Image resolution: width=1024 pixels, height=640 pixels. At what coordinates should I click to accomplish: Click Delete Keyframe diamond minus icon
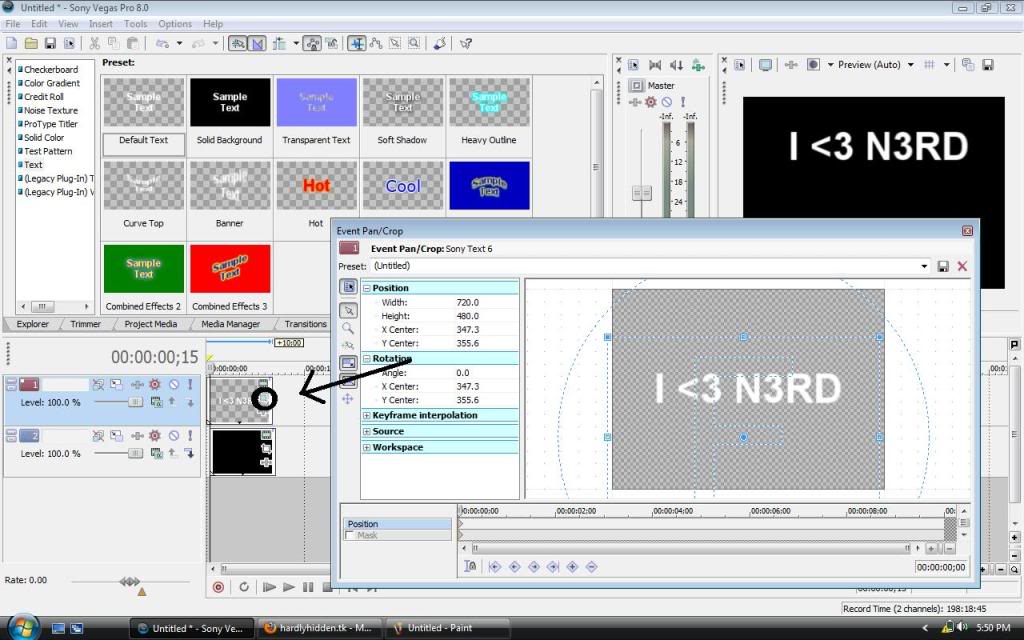pos(592,566)
